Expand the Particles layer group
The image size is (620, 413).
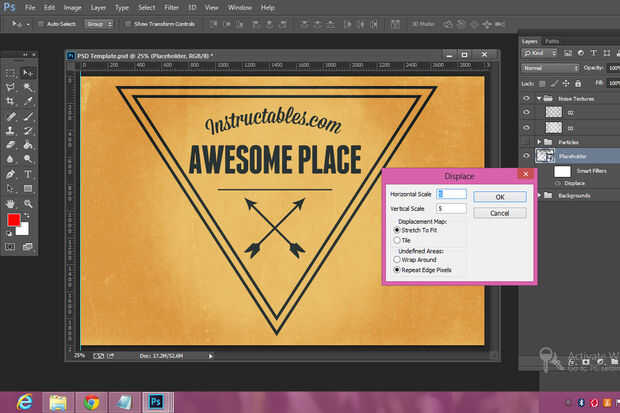(537, 142)
